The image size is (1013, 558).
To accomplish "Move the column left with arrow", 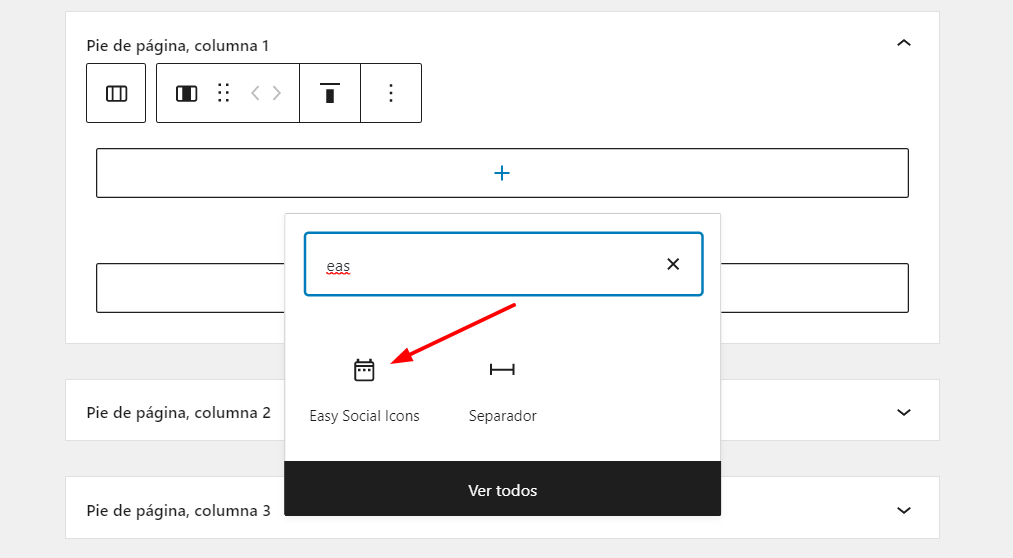I will click(x=256, y=93).
